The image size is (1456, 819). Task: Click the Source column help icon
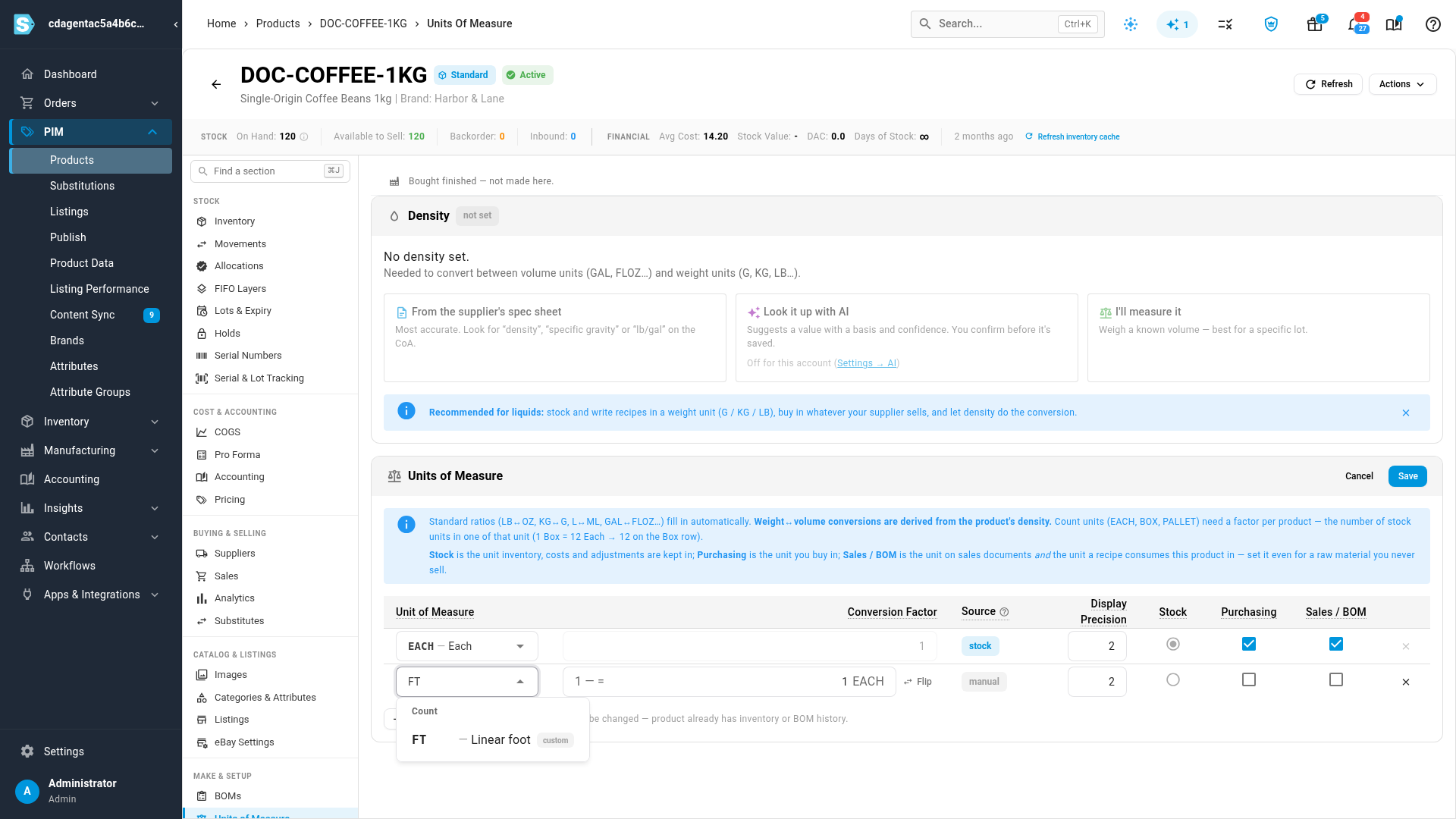(1004, 612)
